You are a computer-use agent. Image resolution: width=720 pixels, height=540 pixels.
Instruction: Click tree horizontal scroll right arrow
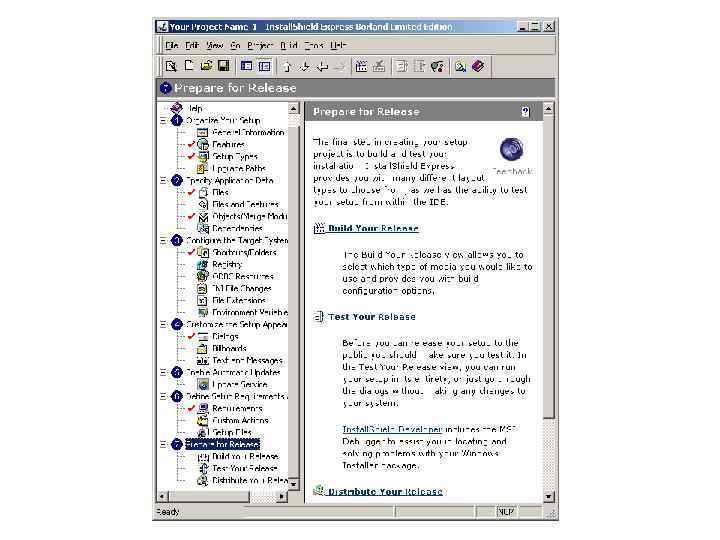[282, 496]
